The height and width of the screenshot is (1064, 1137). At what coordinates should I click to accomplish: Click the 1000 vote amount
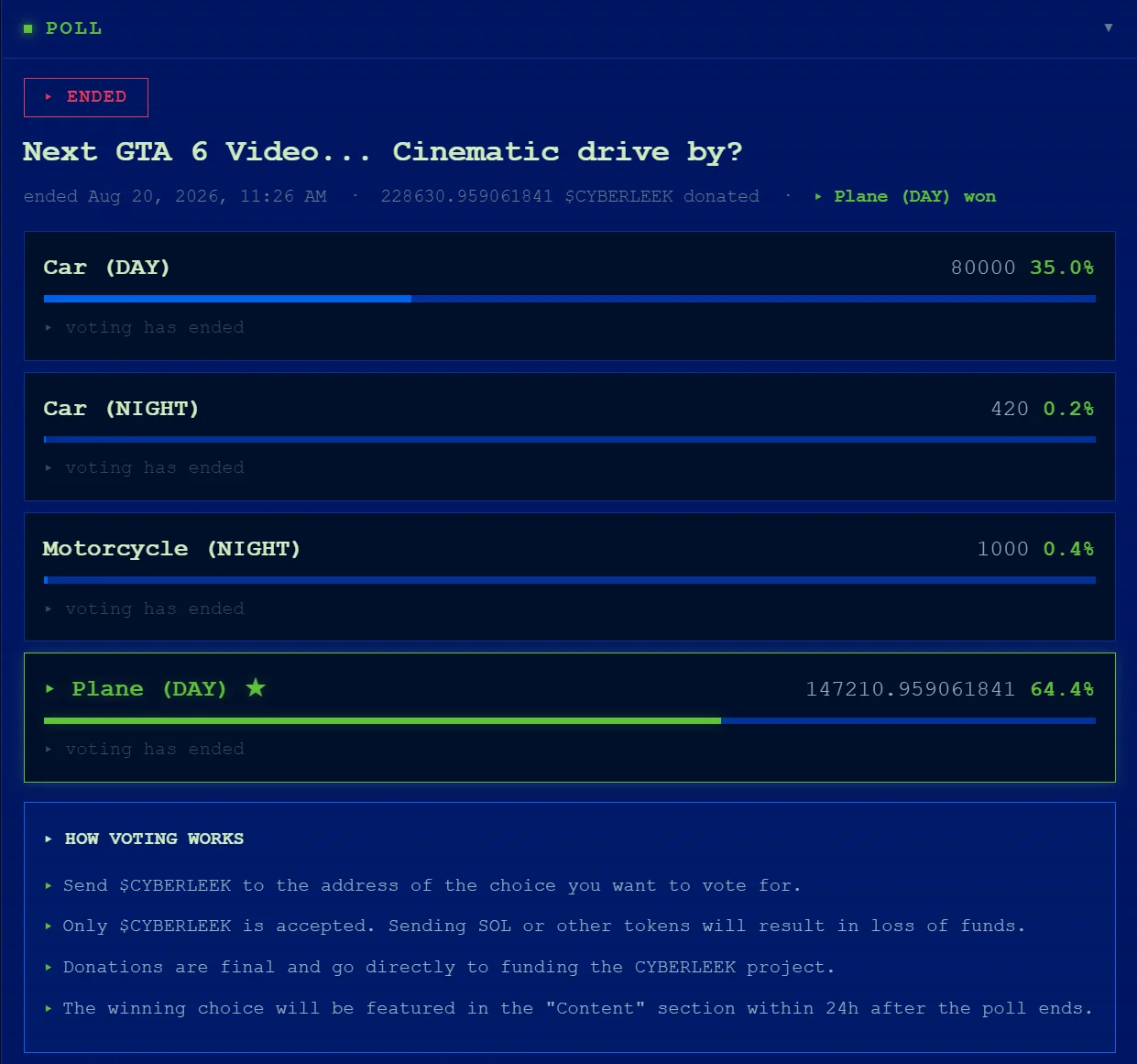(x=1003, y=549)
